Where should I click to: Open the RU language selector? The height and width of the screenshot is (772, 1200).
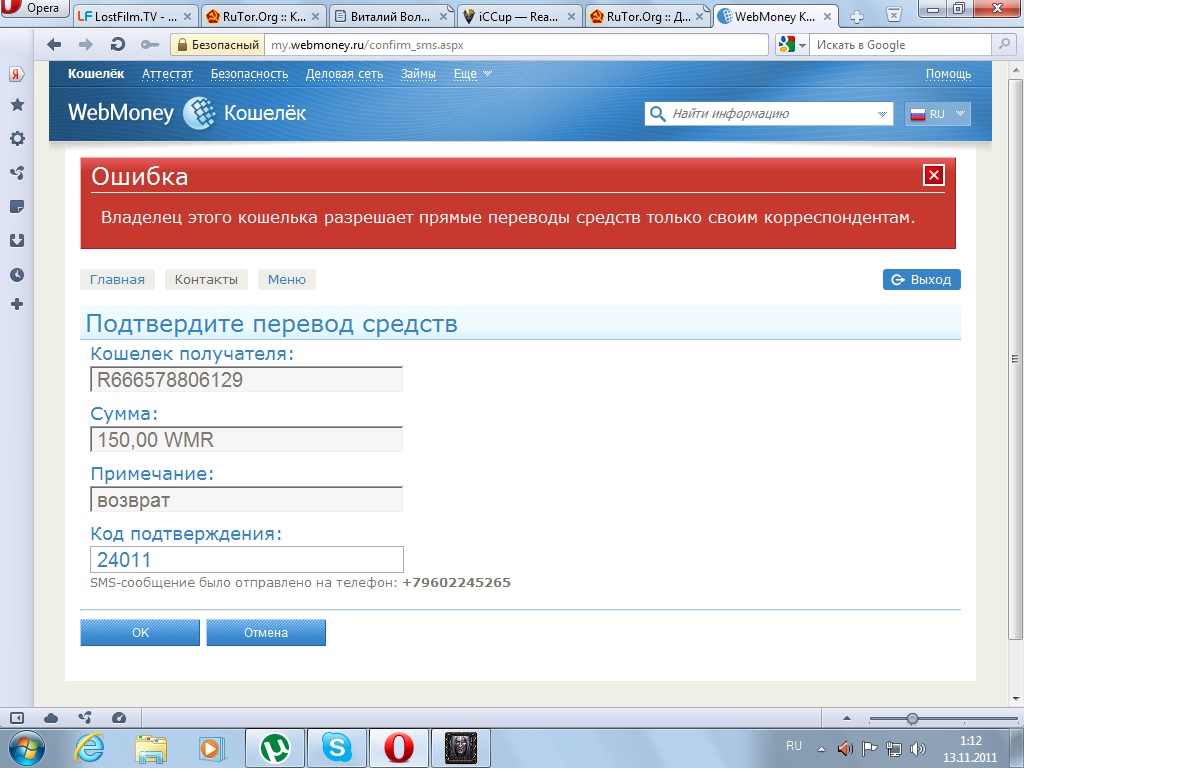pyautogui.click(x=938, y=114)
